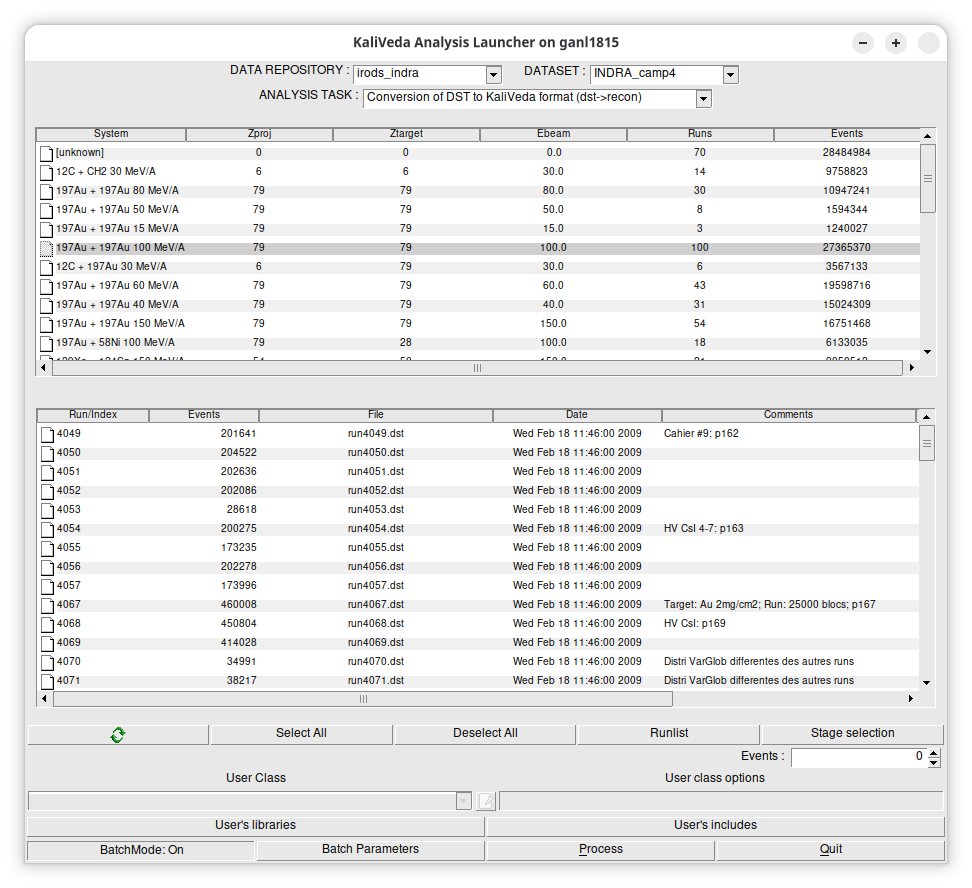Increase the Events counter with up arrow
The image size is (972, 888).
pyautogui.click(x=934, y=752)
